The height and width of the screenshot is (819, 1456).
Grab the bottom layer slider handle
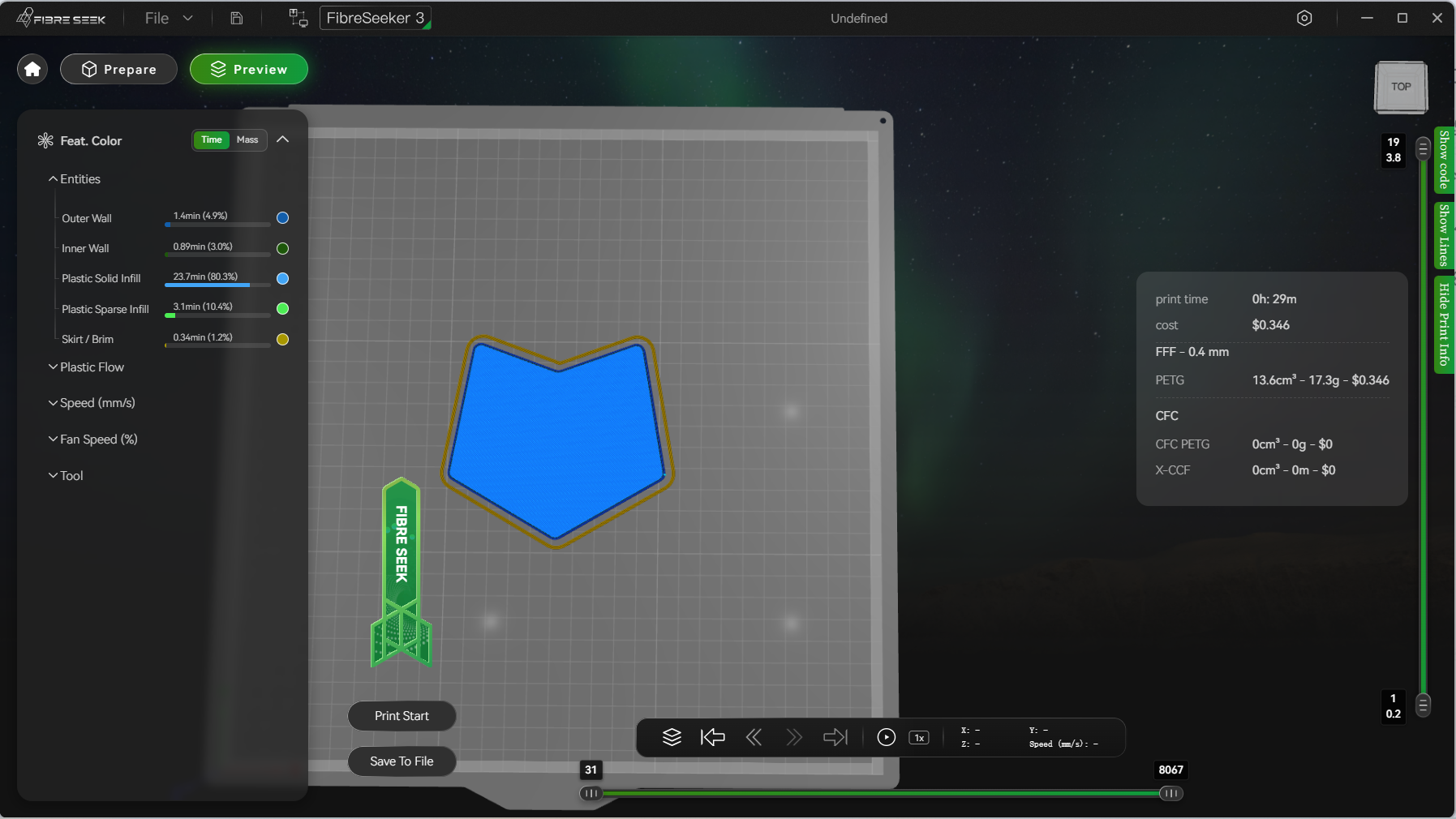[1423, 705]
